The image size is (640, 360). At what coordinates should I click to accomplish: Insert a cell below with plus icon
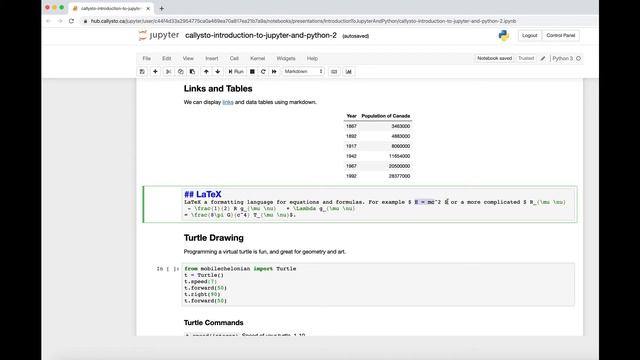point(155,72)
